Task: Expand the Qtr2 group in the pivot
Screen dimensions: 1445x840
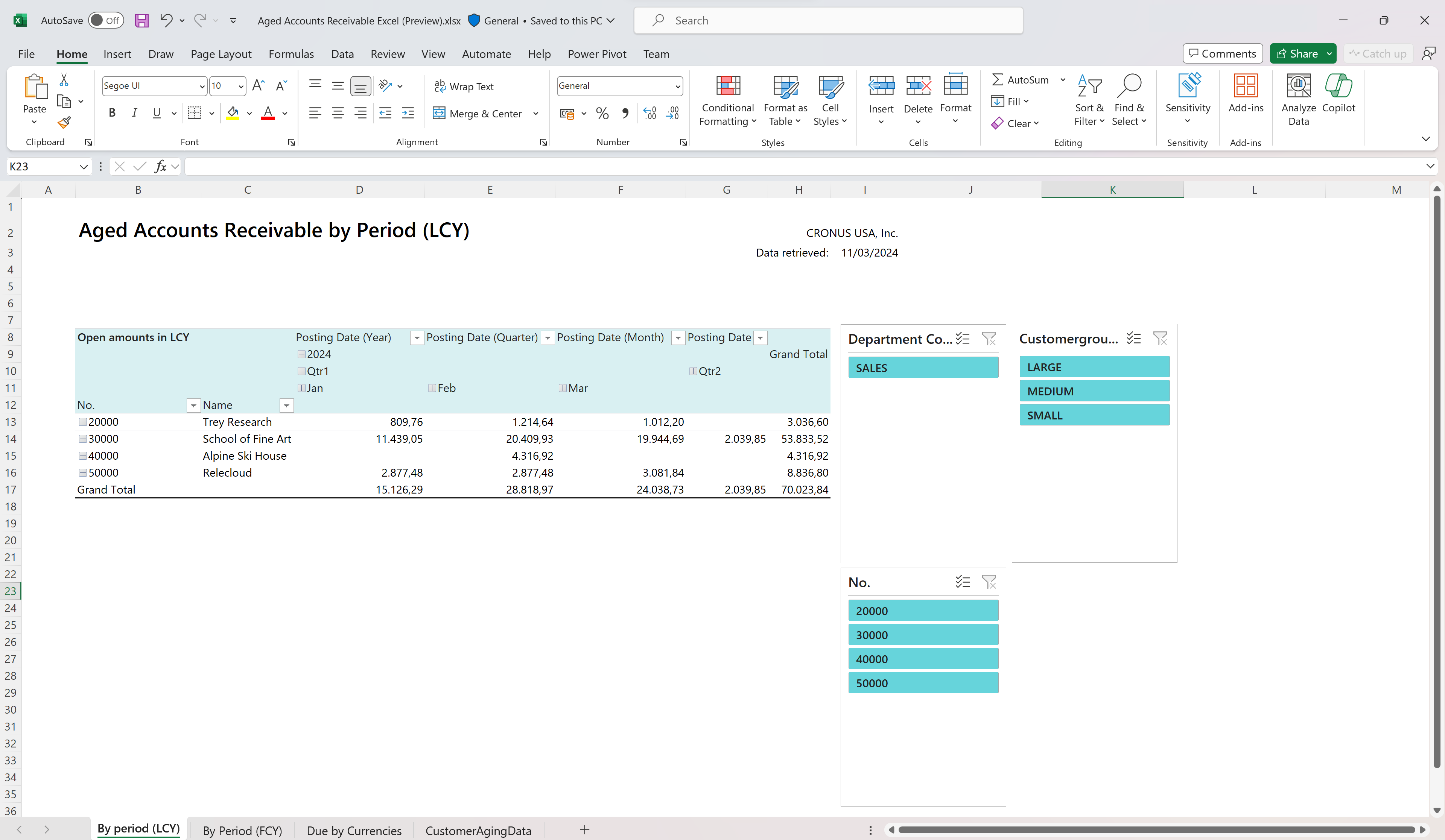Action: pos(693,371)
